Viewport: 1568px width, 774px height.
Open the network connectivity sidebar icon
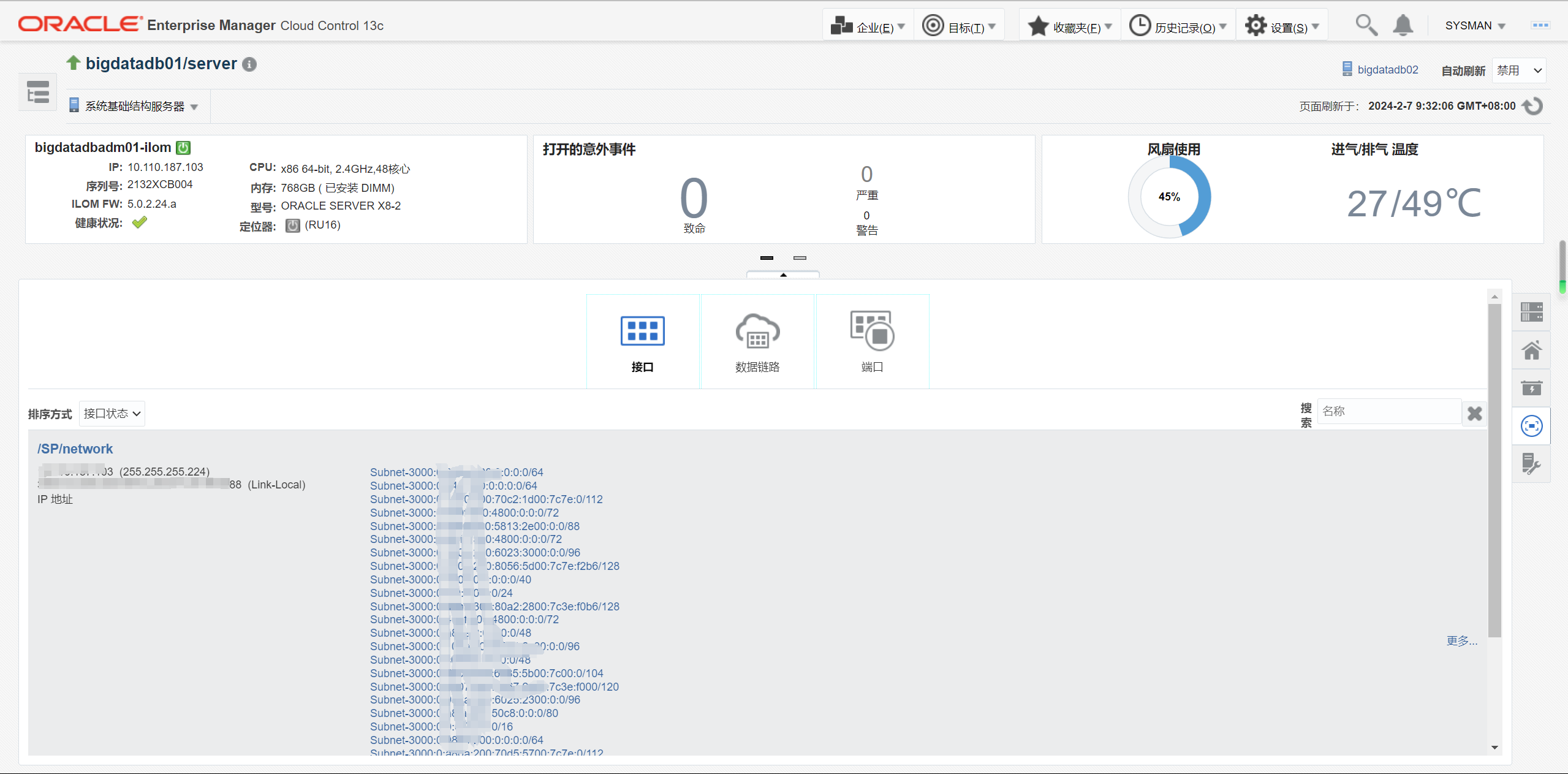(x=1532, y=426)
